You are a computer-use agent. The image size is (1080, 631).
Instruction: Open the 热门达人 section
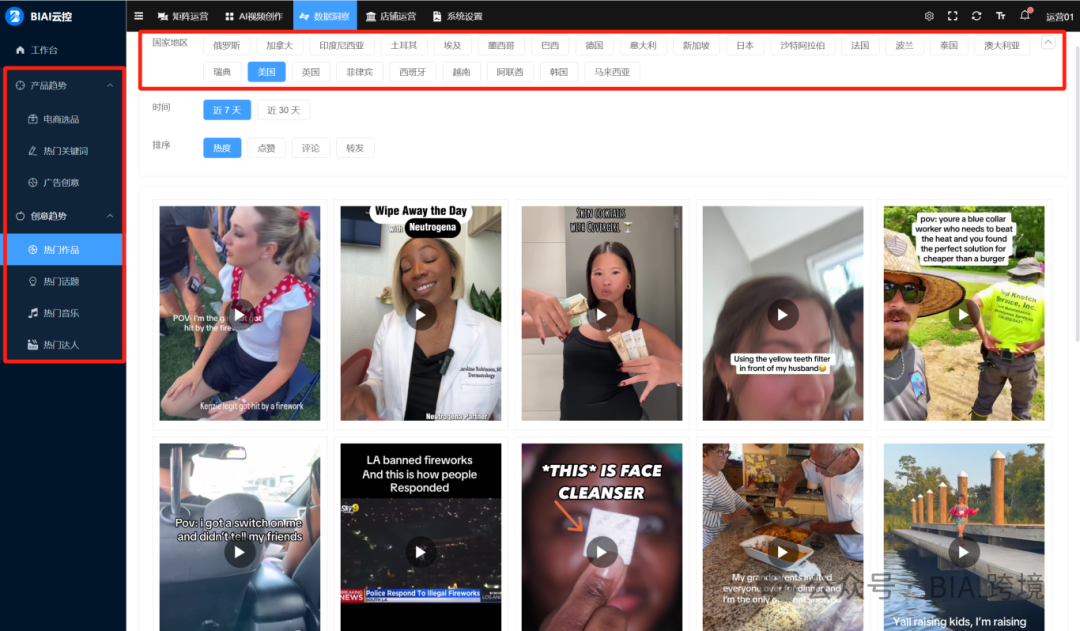63,345
